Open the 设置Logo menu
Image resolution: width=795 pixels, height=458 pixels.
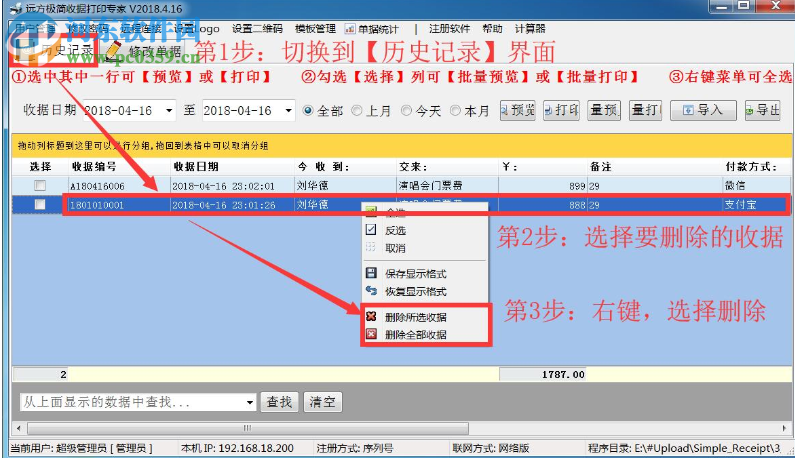click(197, 29)
